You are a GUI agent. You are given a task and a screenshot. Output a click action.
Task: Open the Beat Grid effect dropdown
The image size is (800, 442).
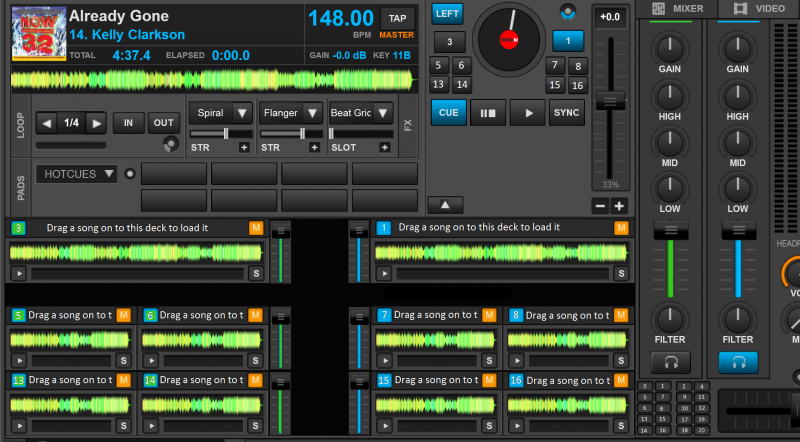pos(383,113)
